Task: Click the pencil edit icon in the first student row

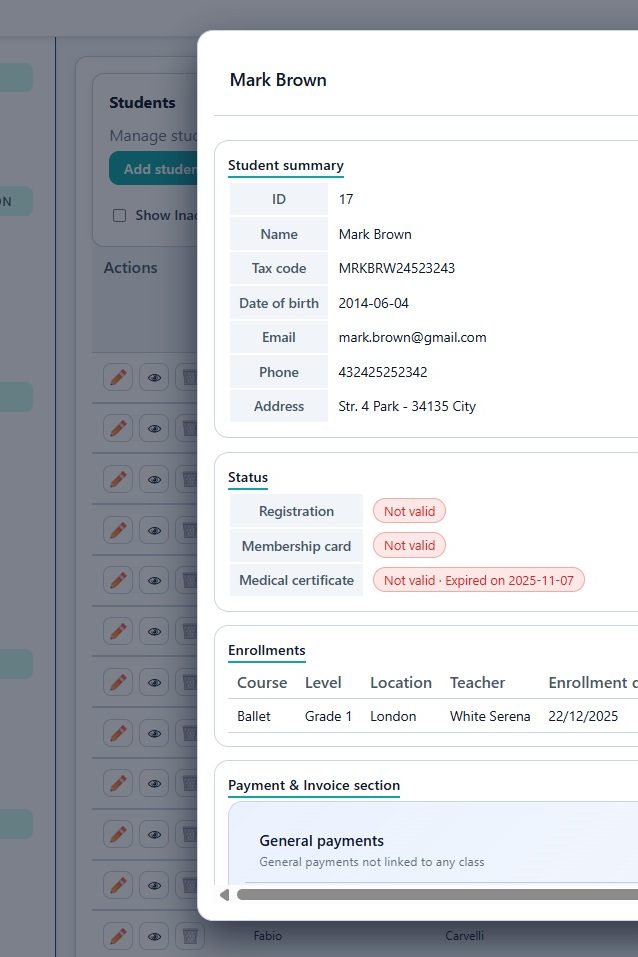Action: coord(118,377)
